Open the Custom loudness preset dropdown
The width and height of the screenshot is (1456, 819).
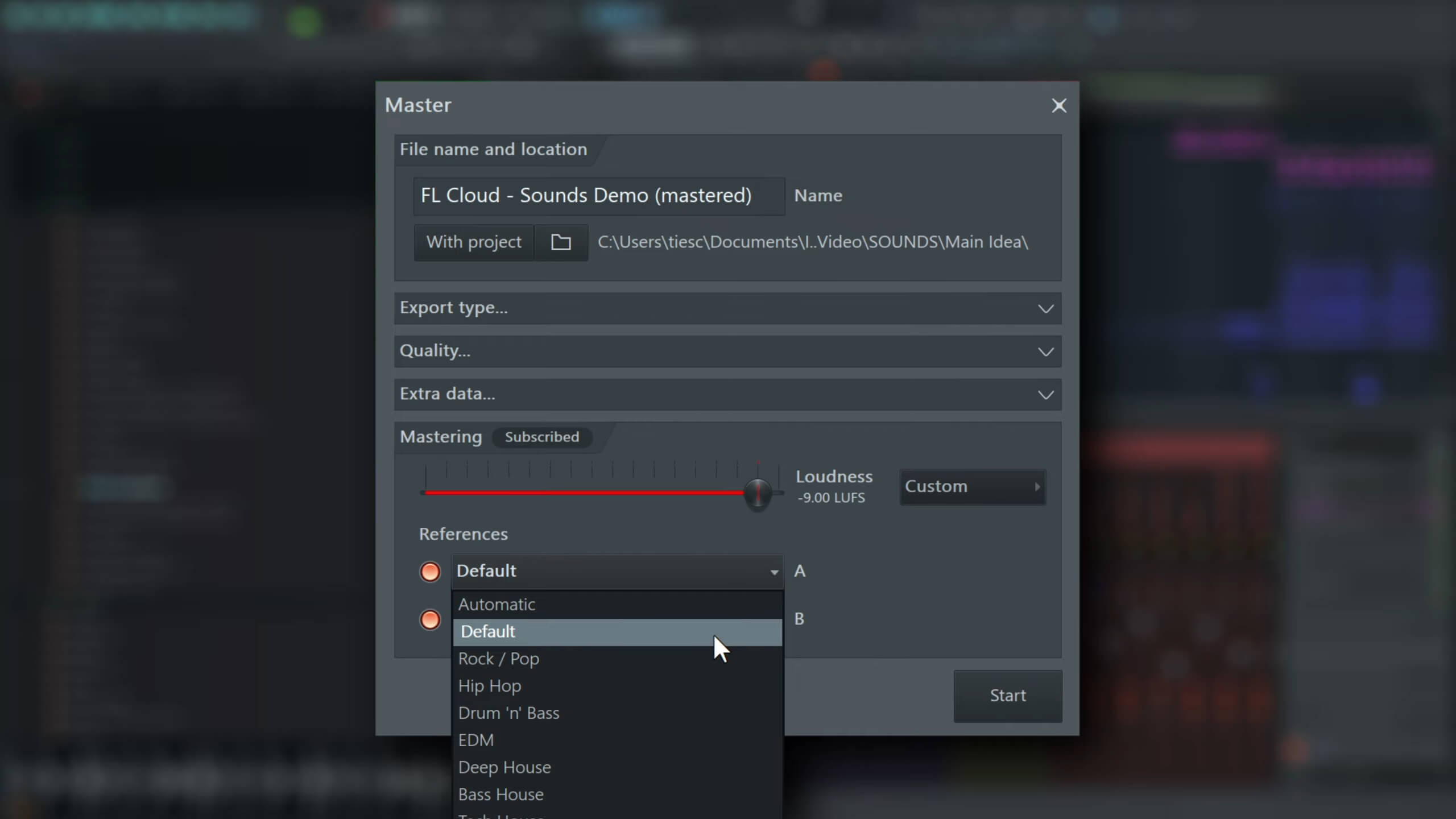[972, 487]
